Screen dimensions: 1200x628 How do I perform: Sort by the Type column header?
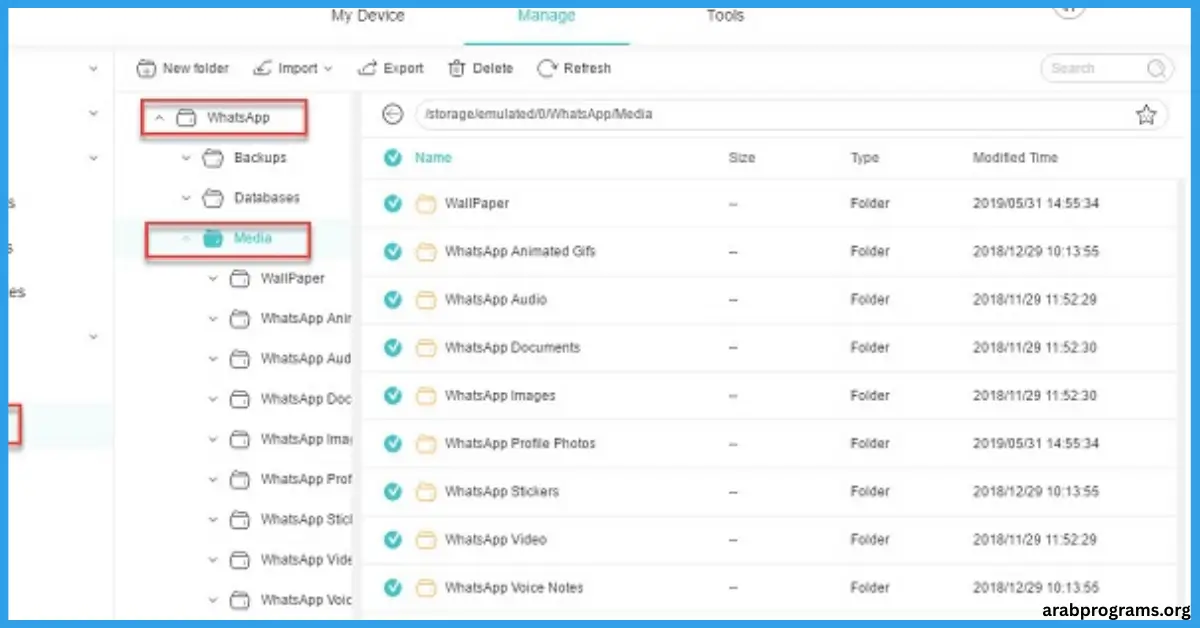(x=865, y=158)
